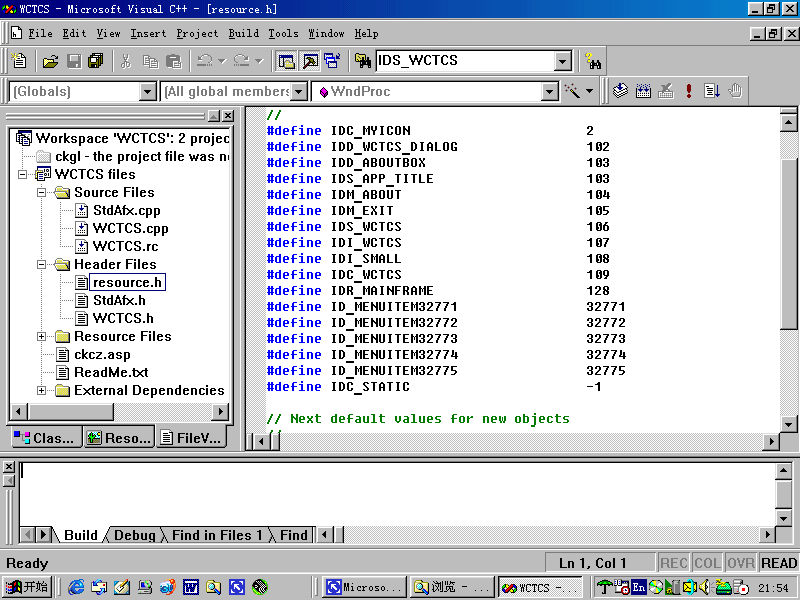Screen dimensions: 800x600
Task: Open the (Globals) class dropdown
Action: 147,92
